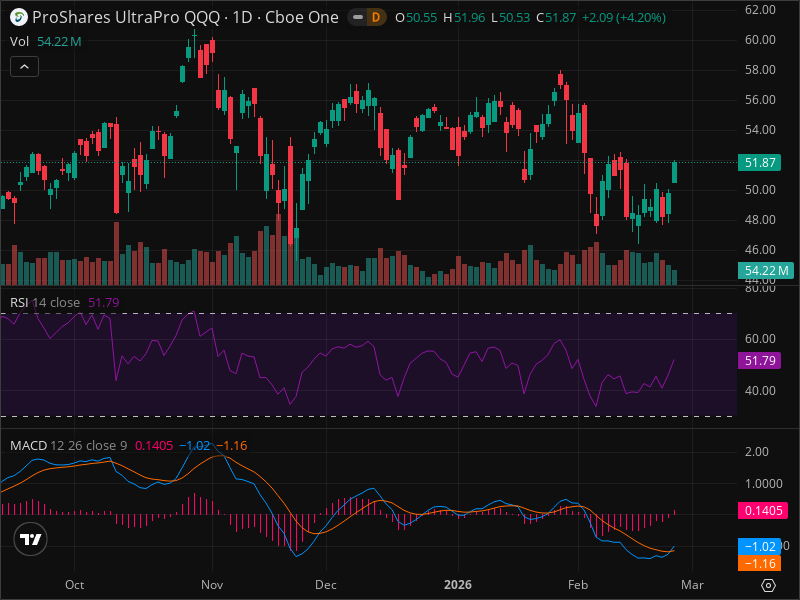Click the 56.00 price scale level
The width and height of the screenshot is (800, 600).
(760, 100)
